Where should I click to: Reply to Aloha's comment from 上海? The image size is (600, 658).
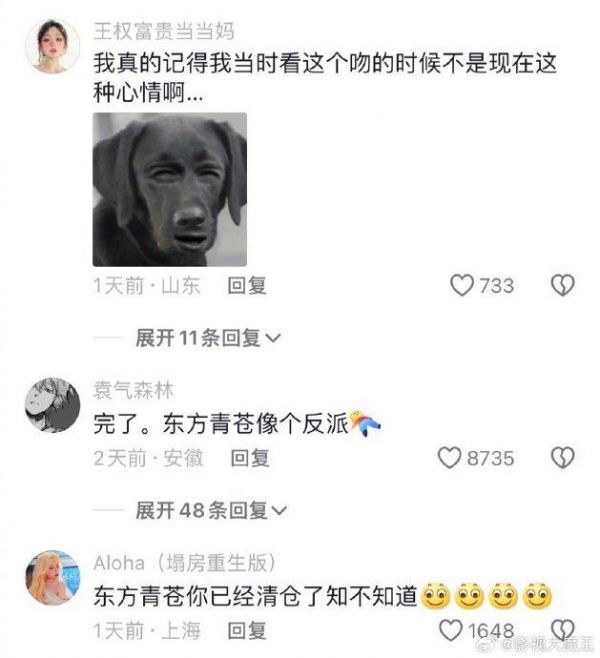[x=247, y=630]
